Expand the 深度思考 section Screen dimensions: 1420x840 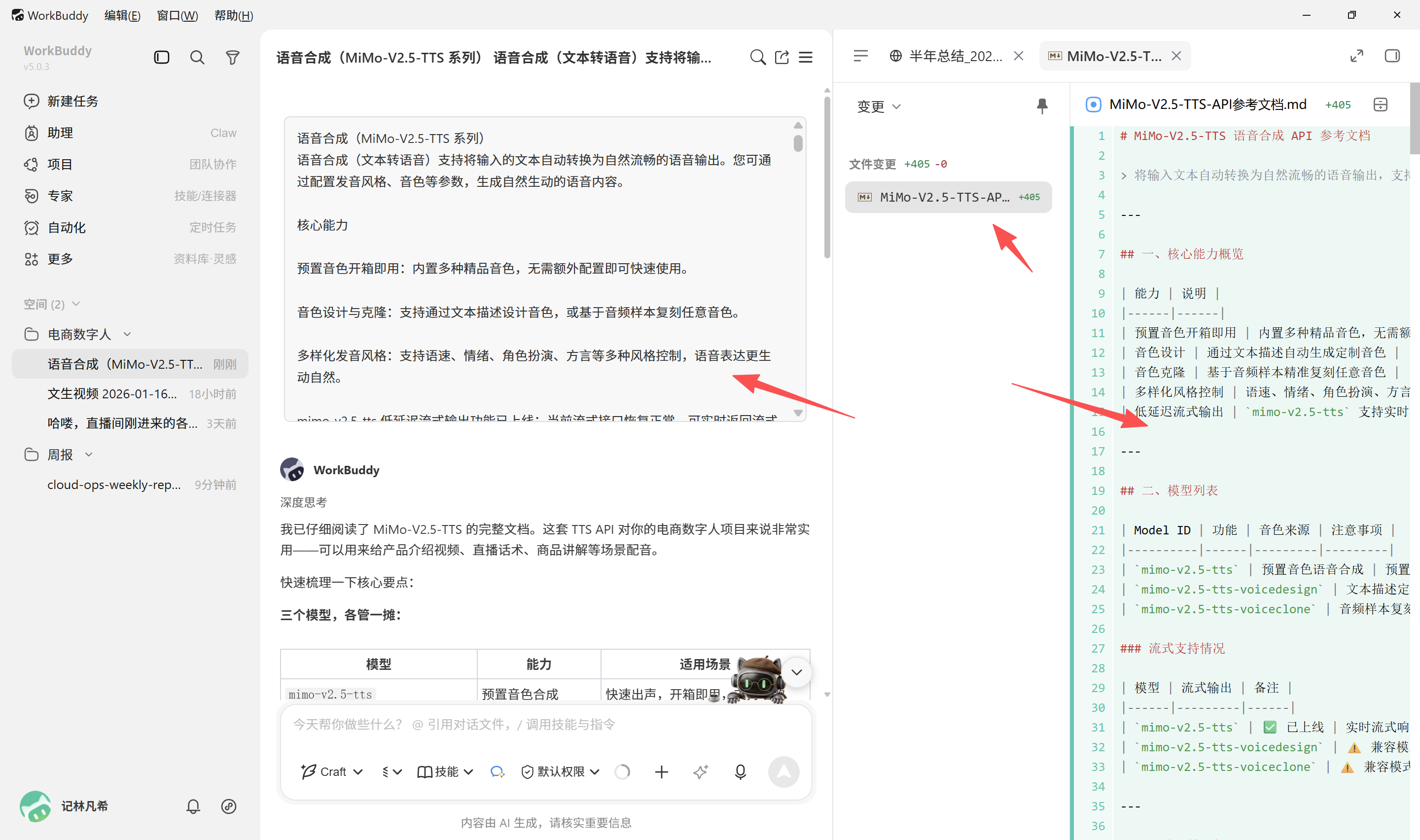303,503
